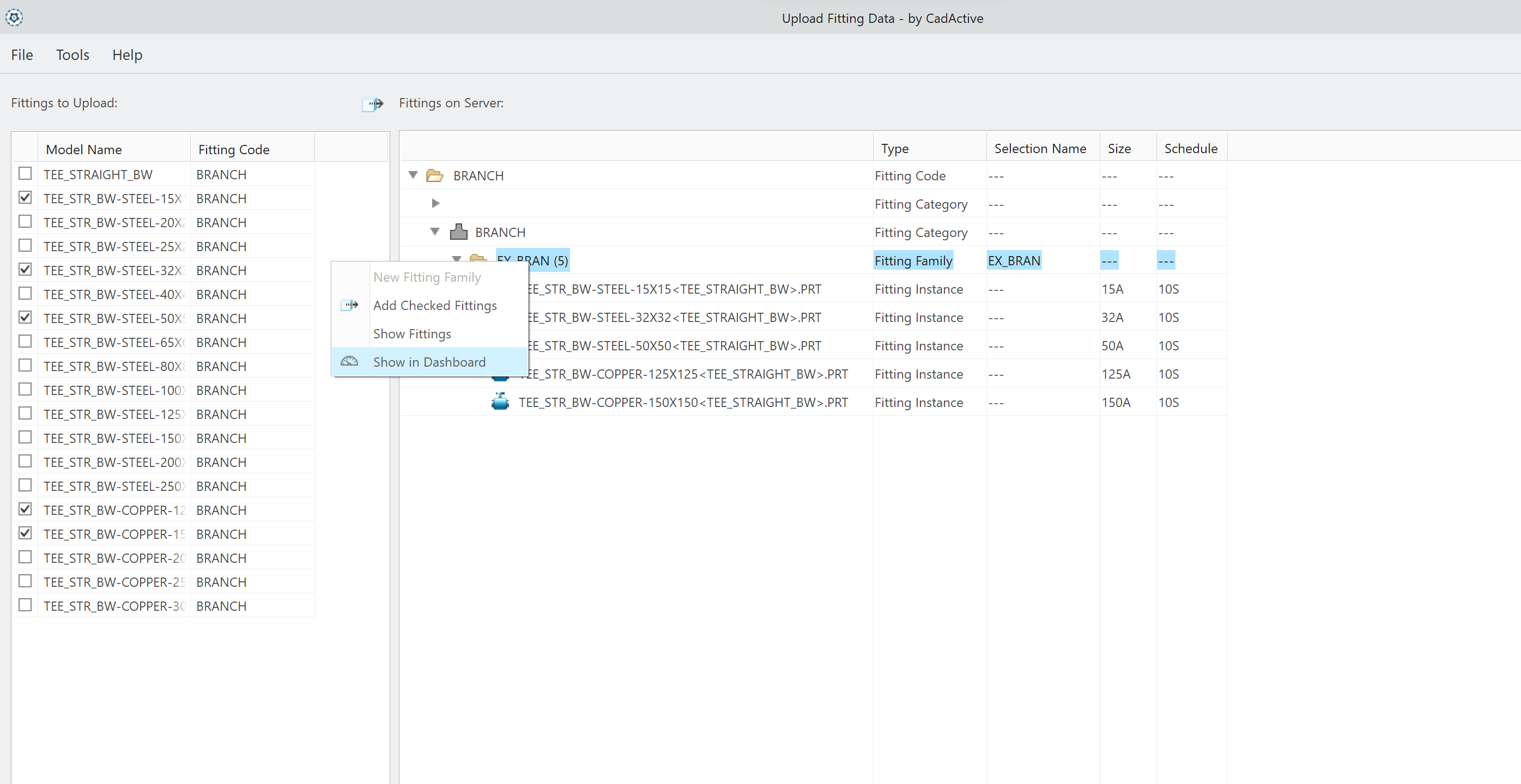Viewport: 1521px width, 784px height.
Task: Click the COPPER-150X150 fitting instance icon
Action: point(500,402)
